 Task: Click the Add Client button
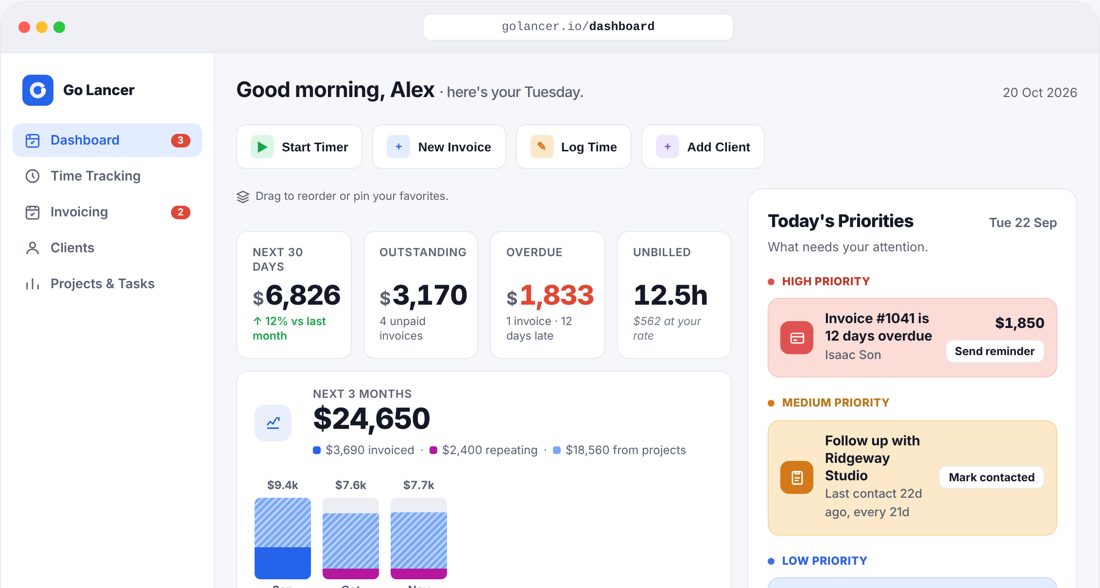click(x=703, y=147)
